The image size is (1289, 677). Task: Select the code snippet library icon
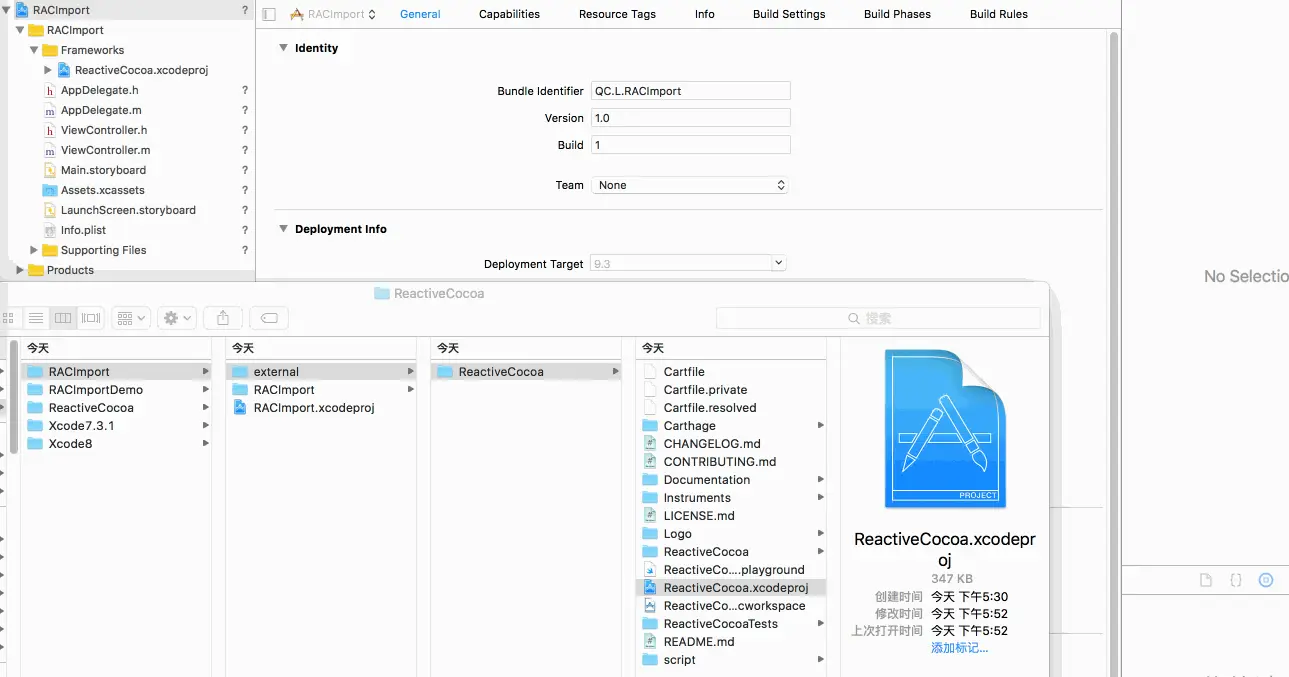click(1236, 580)
